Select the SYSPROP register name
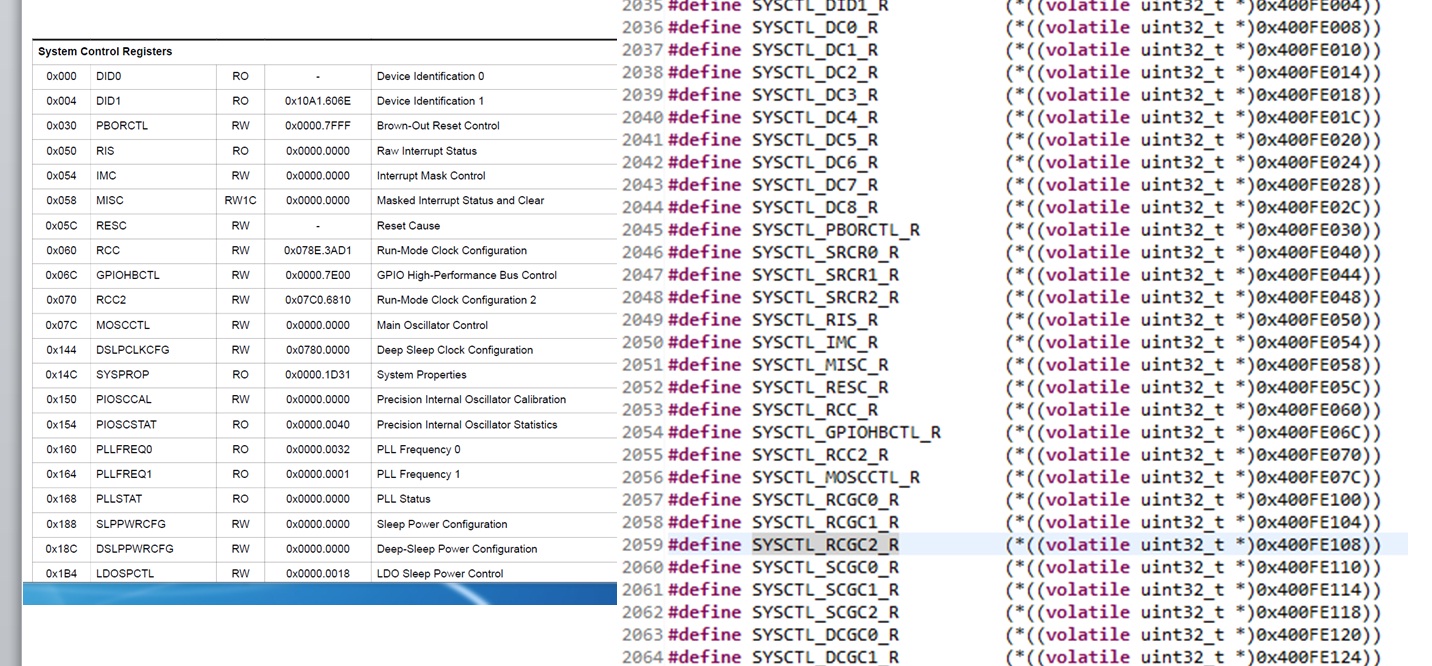 tap(121, 375)
